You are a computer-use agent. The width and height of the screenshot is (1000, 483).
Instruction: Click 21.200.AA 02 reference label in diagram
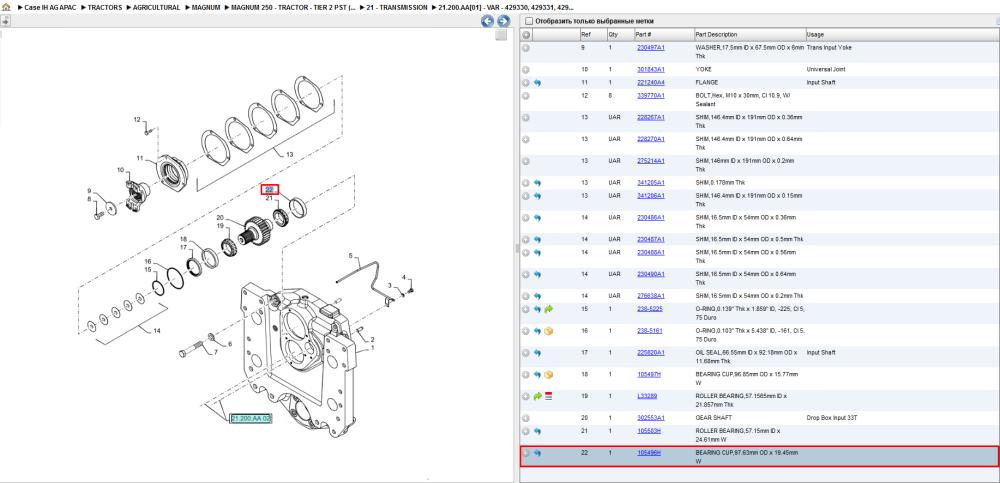251,419
